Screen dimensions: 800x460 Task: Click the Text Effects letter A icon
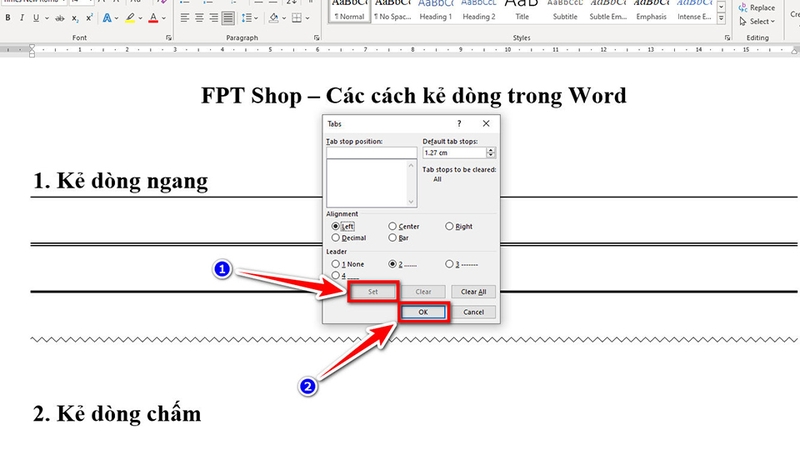coord(107,18)
